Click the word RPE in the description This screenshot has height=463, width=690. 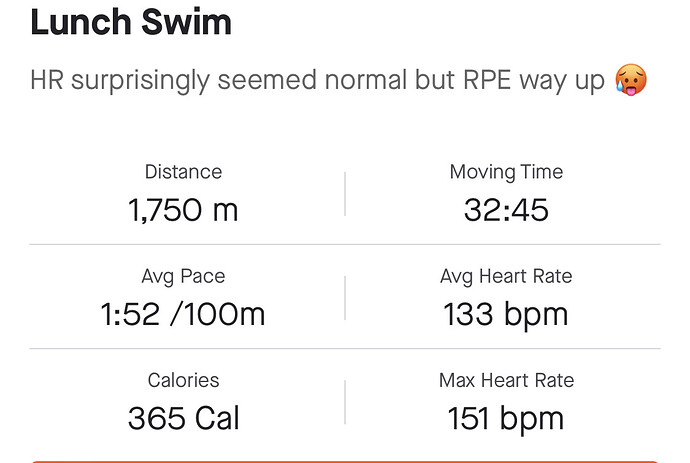(488, 80)
